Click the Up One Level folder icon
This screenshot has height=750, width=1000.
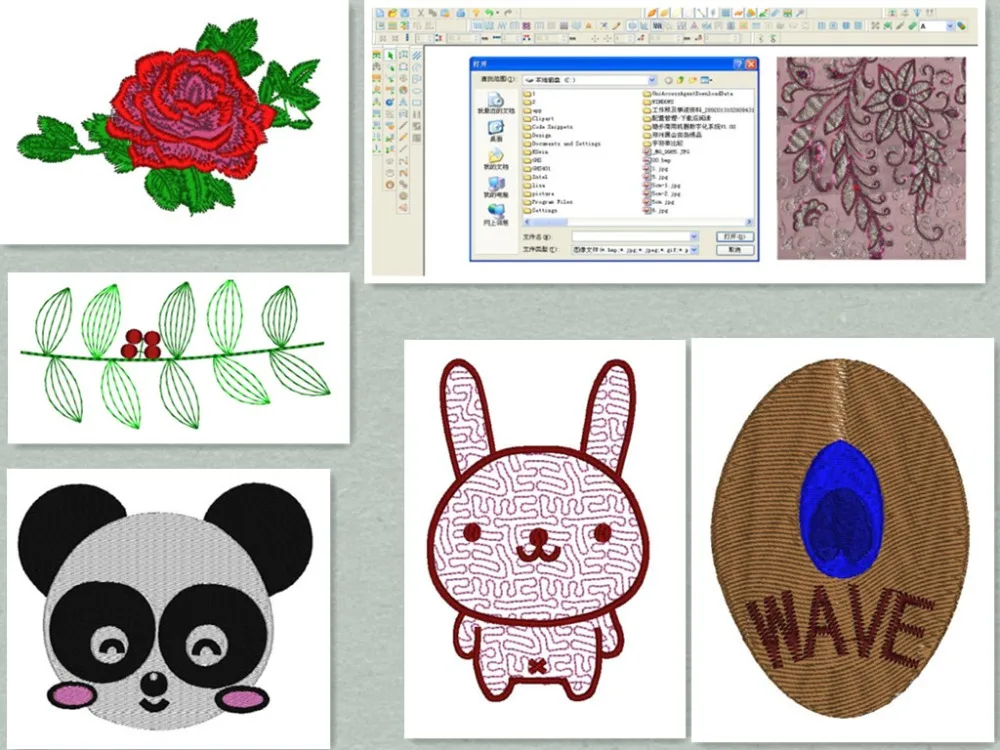pyautogui.click(x=680, y=80)
